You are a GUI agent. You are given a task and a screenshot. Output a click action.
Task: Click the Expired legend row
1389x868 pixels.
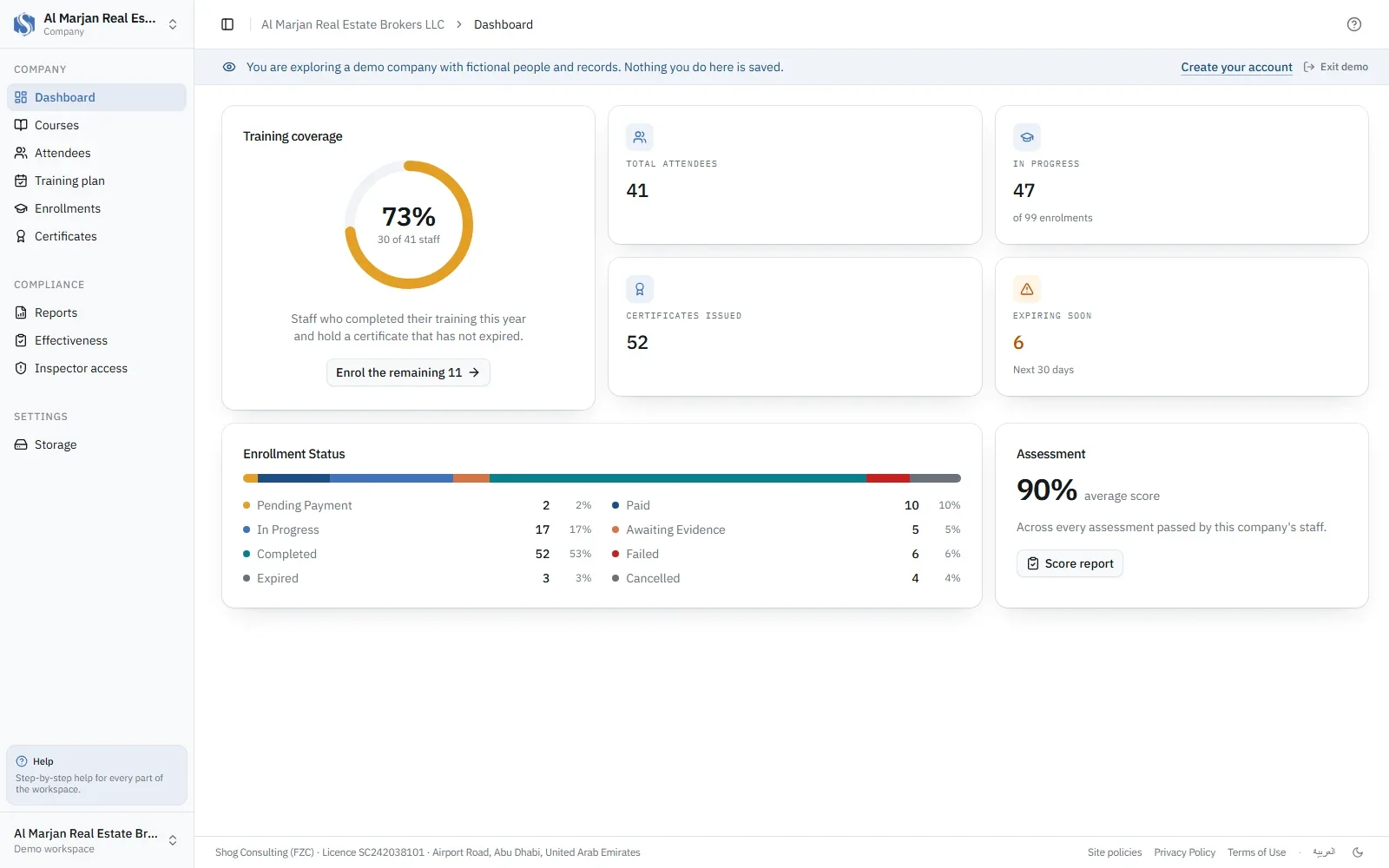418,578
